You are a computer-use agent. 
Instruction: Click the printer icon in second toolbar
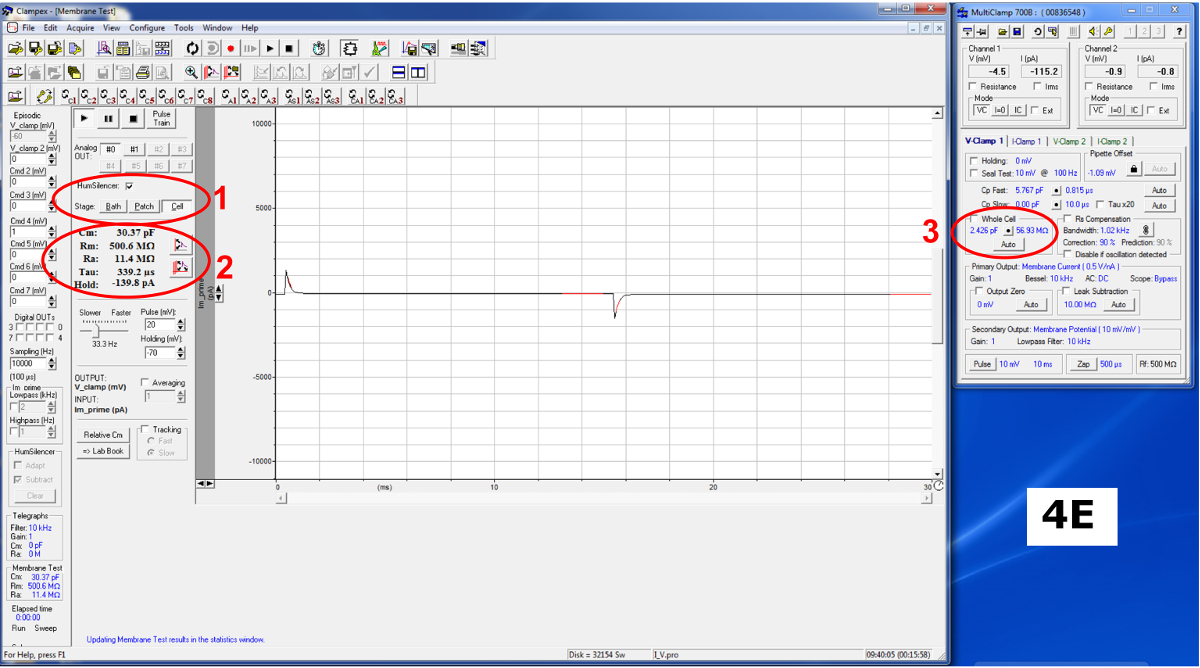pyautogui.click(x=143, y=72)
